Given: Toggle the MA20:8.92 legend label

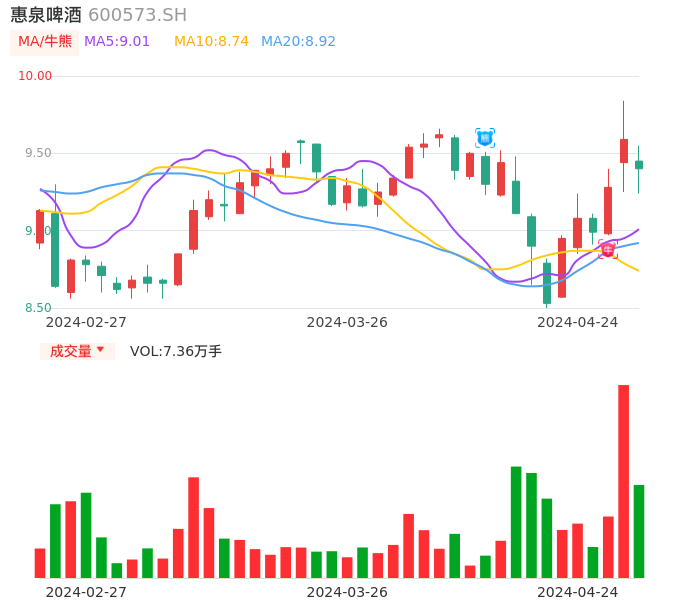Looking at the screenshot, I should click(x=298, y=42).
